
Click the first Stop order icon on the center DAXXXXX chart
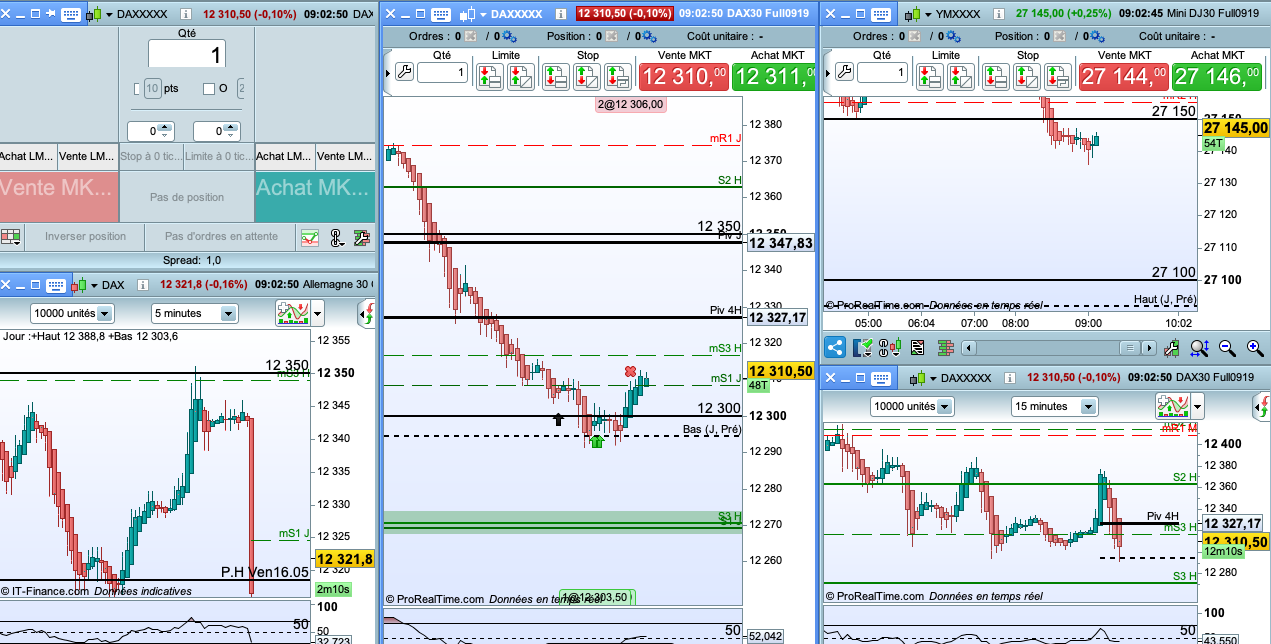(556, 76)
